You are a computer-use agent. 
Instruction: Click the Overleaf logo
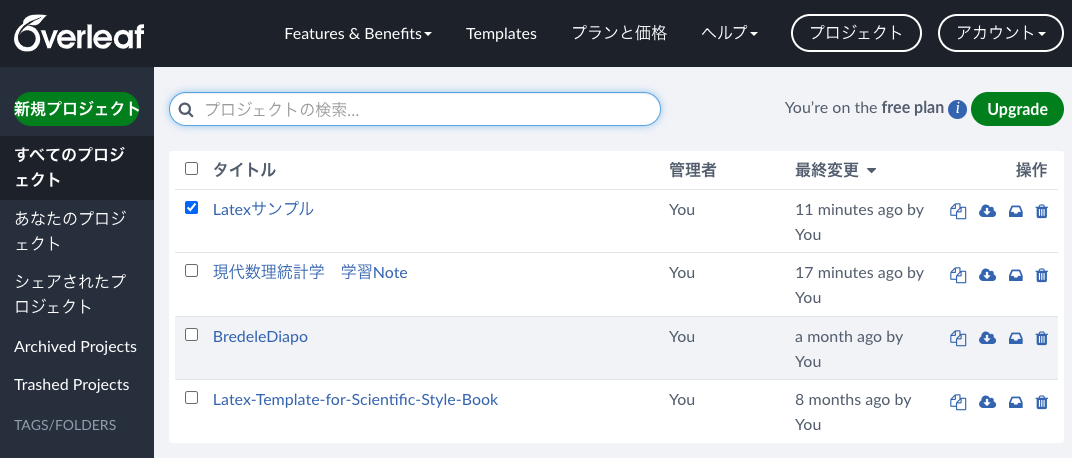[79, 33]
